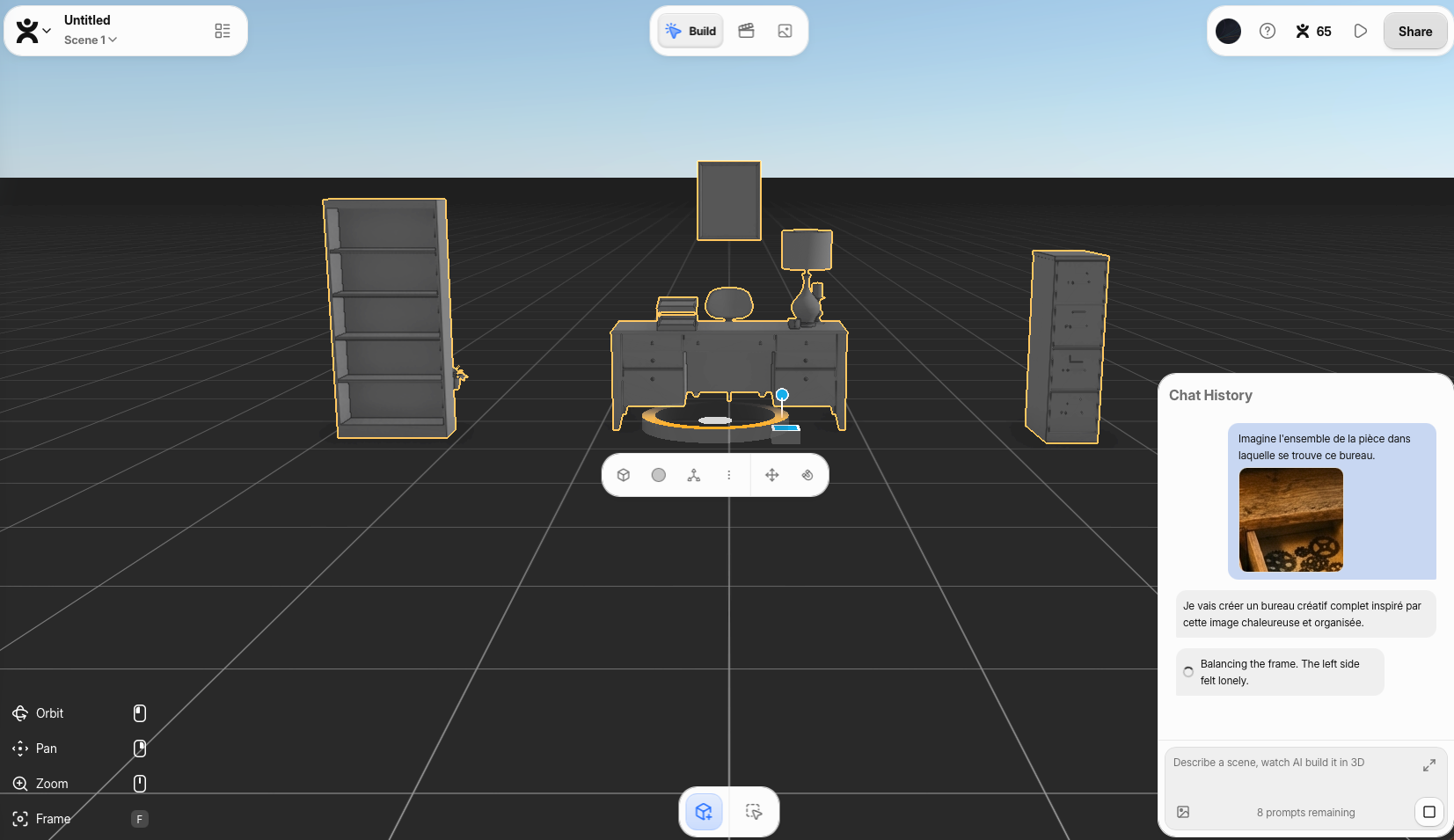The image size is (1454, 840).
Task: Click the cube icon in object toolbar
Action: point(624,475)
